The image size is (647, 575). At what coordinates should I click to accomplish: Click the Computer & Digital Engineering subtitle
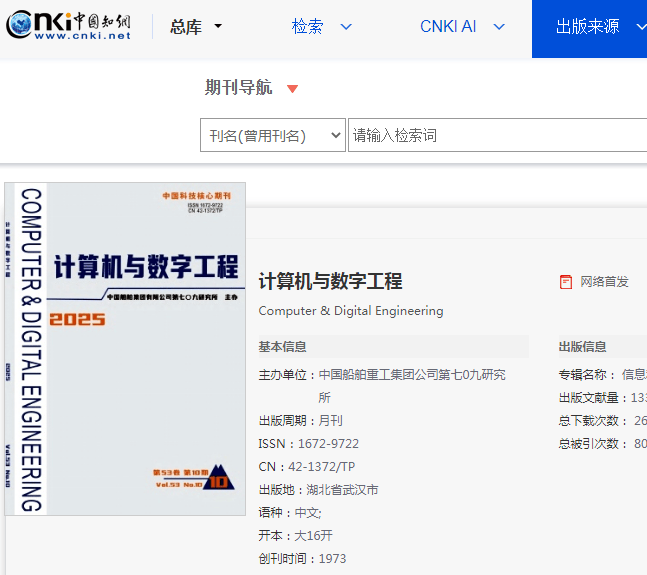point(350,311)
